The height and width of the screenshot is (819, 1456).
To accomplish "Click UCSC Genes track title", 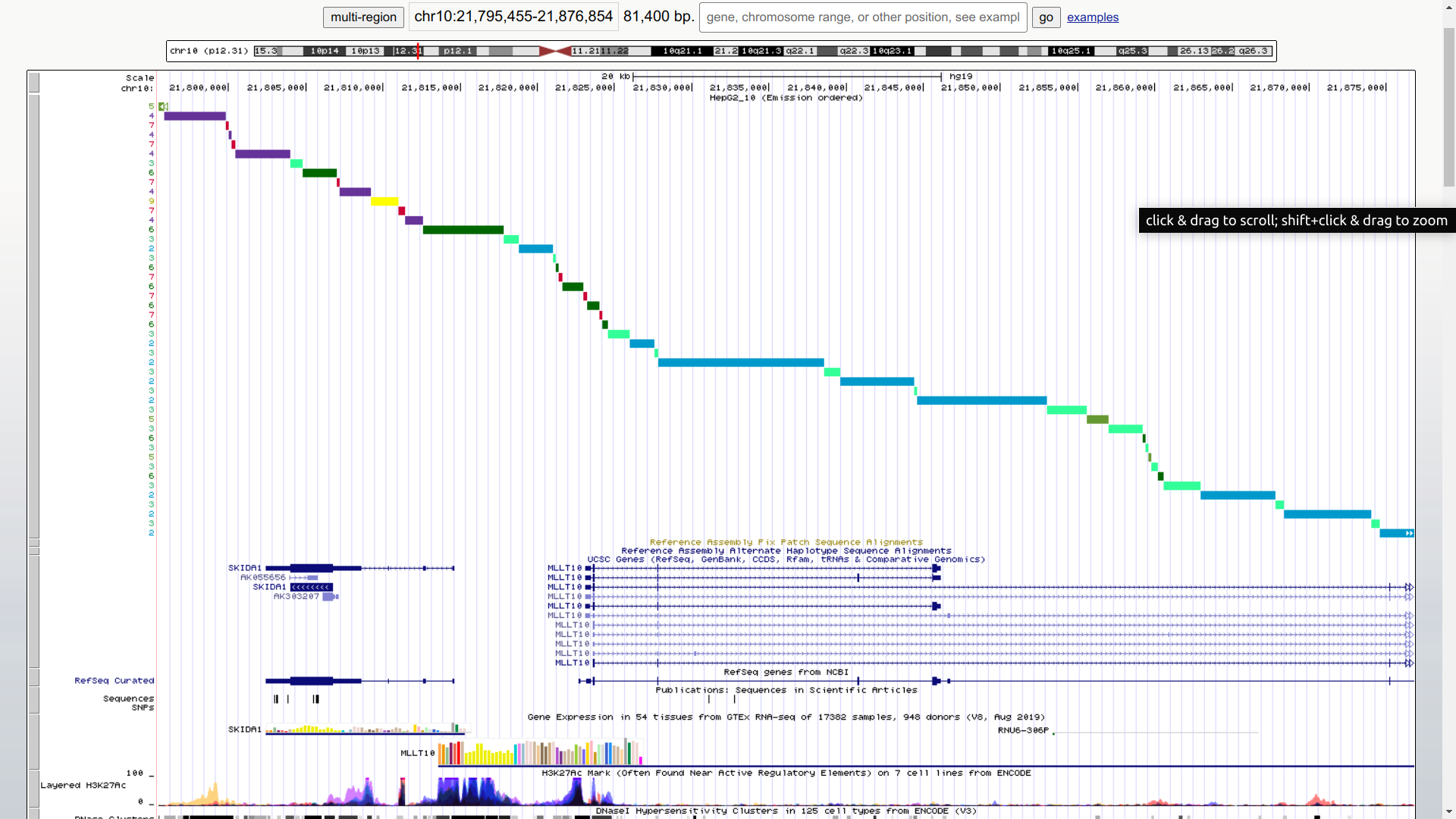I will click(x=786, y=560).
